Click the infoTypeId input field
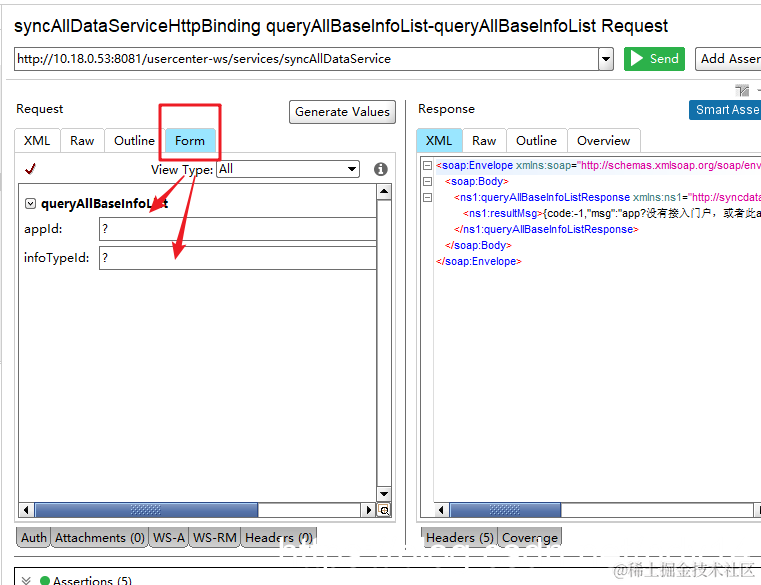The image size is (761, 585). pyautogui.click(x=237, y=258)
